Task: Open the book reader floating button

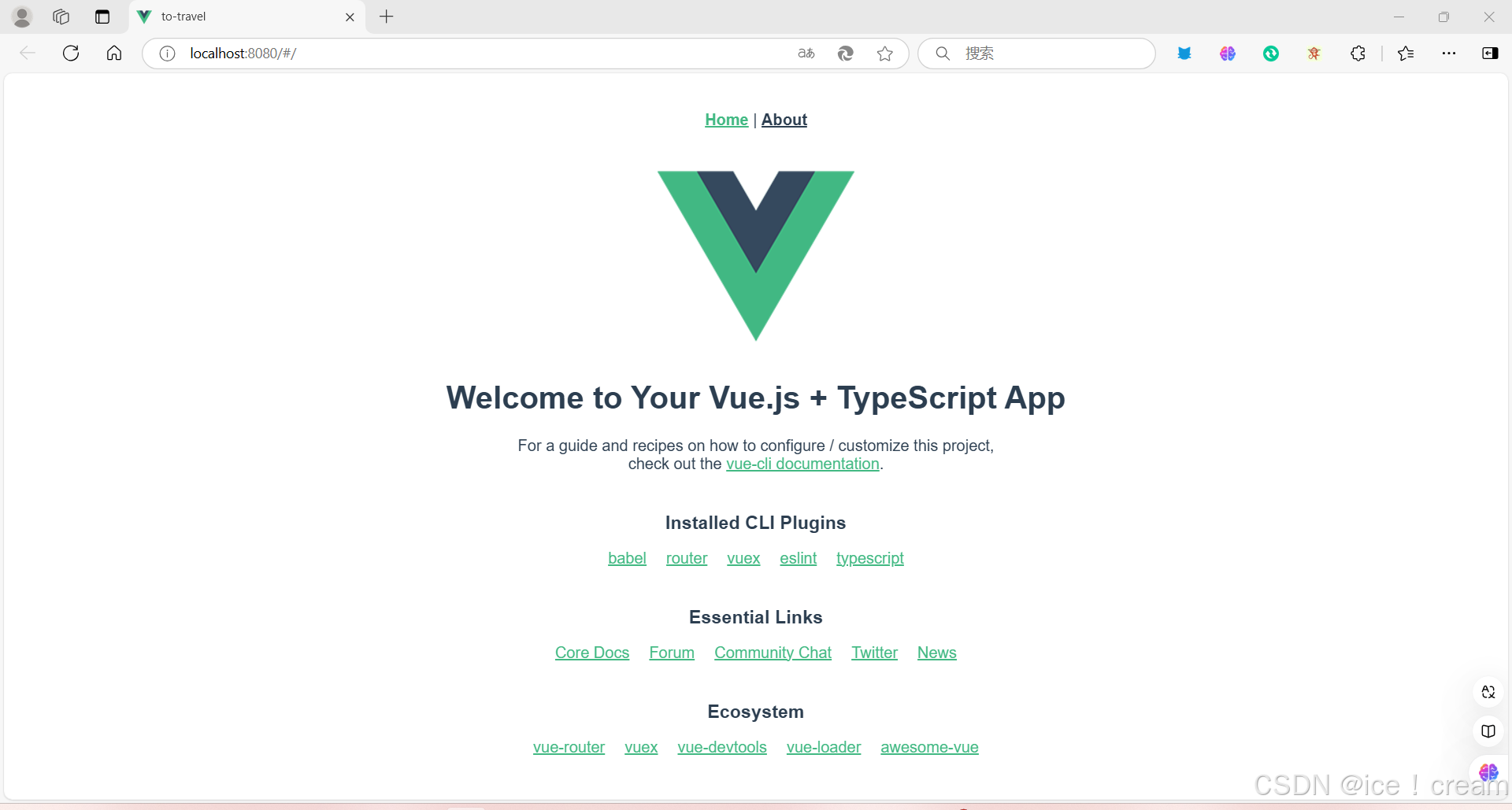Action: [1488, 731]
